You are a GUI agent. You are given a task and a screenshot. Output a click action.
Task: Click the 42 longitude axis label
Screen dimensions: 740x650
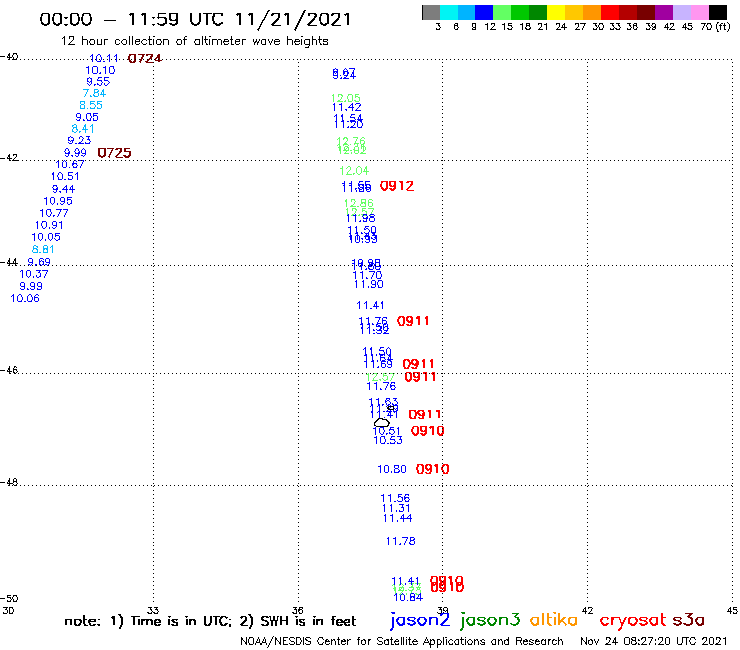(587, 610)
